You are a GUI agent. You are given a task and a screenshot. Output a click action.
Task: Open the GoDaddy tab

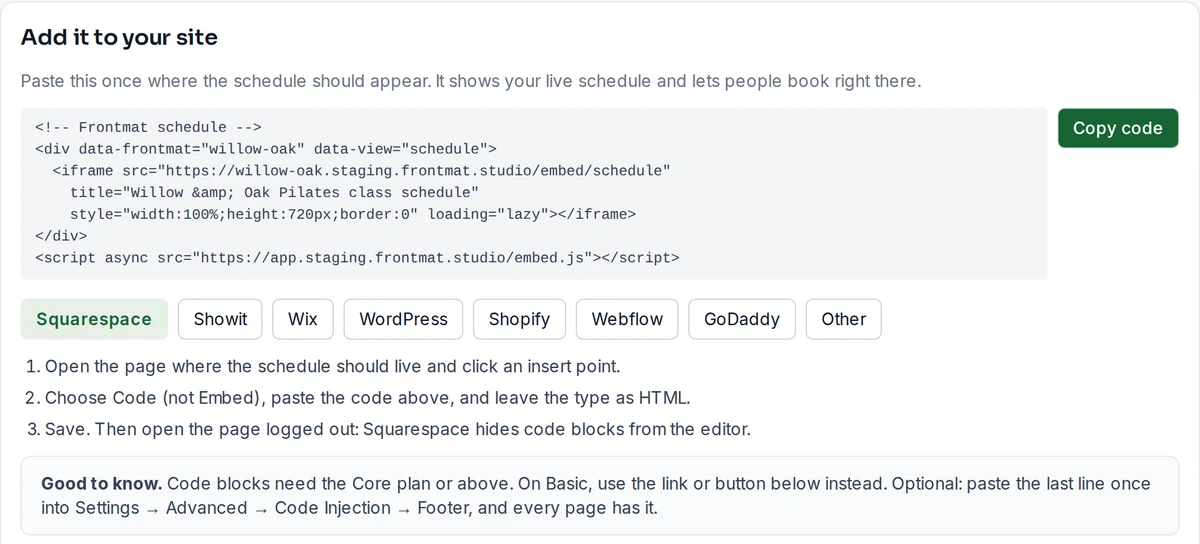click(742, 319)
